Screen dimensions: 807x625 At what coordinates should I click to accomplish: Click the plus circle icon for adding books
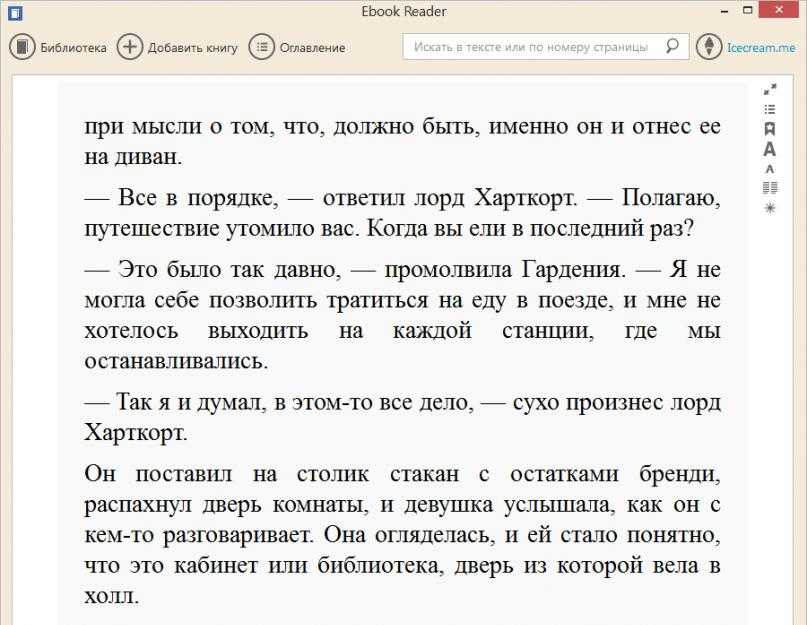click(x=130, y=47)
